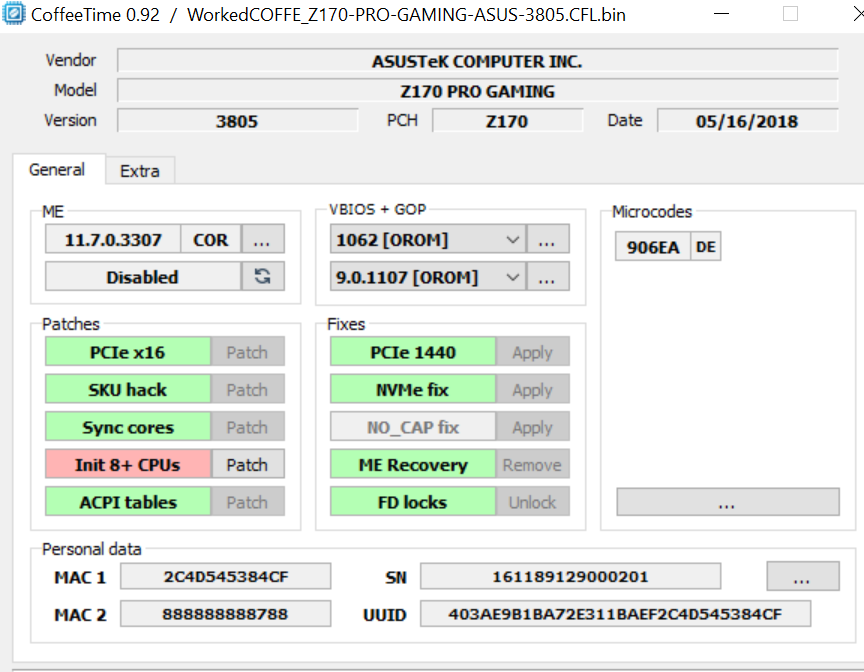Click Apply button for NVMe fix
The width and height of the screenshot is (864, 672).
point(532,389)
